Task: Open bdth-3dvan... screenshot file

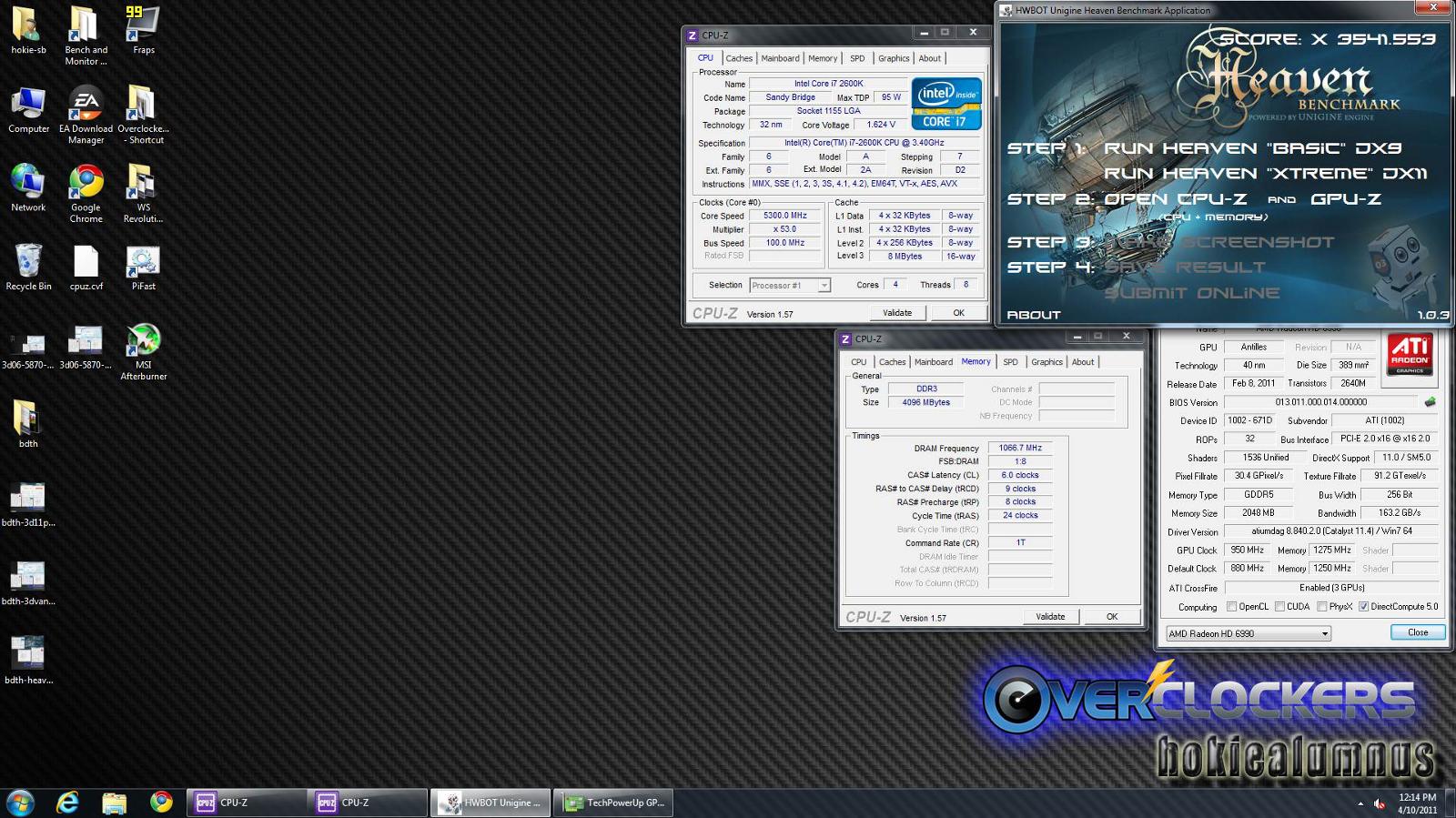Action: tap(28, 582)
